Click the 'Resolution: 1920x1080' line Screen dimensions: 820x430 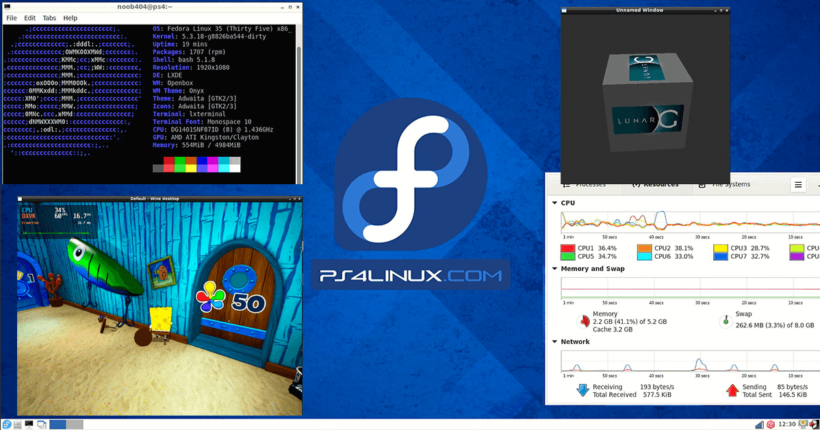tap(191, 67)
